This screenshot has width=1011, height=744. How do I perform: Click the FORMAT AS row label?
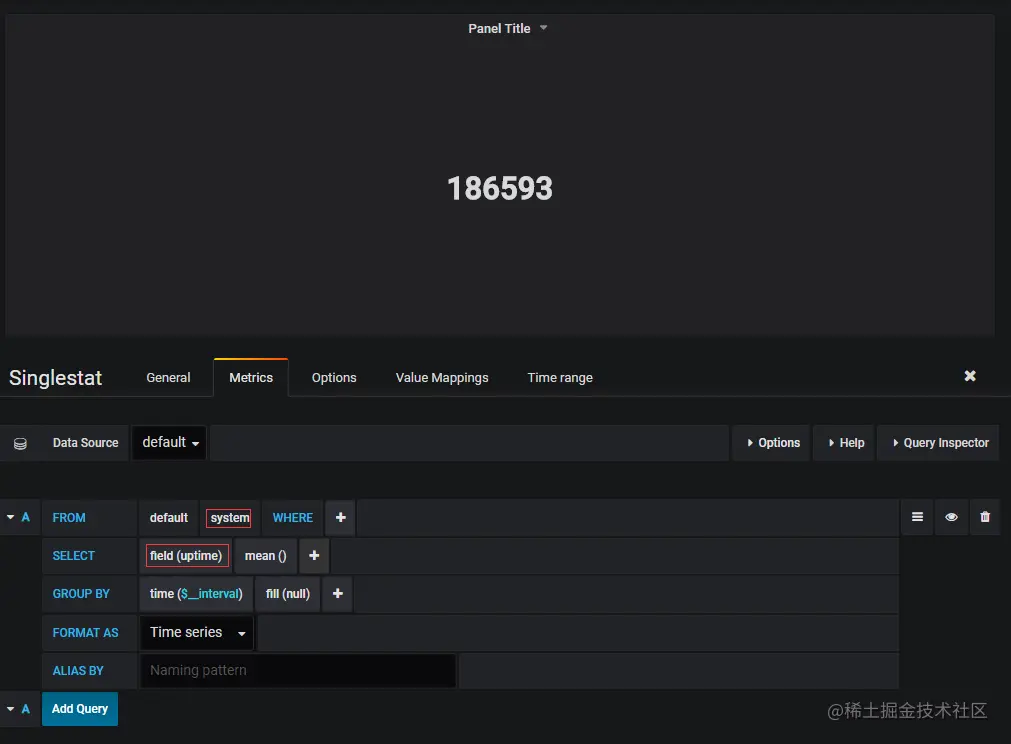point(85,632)
